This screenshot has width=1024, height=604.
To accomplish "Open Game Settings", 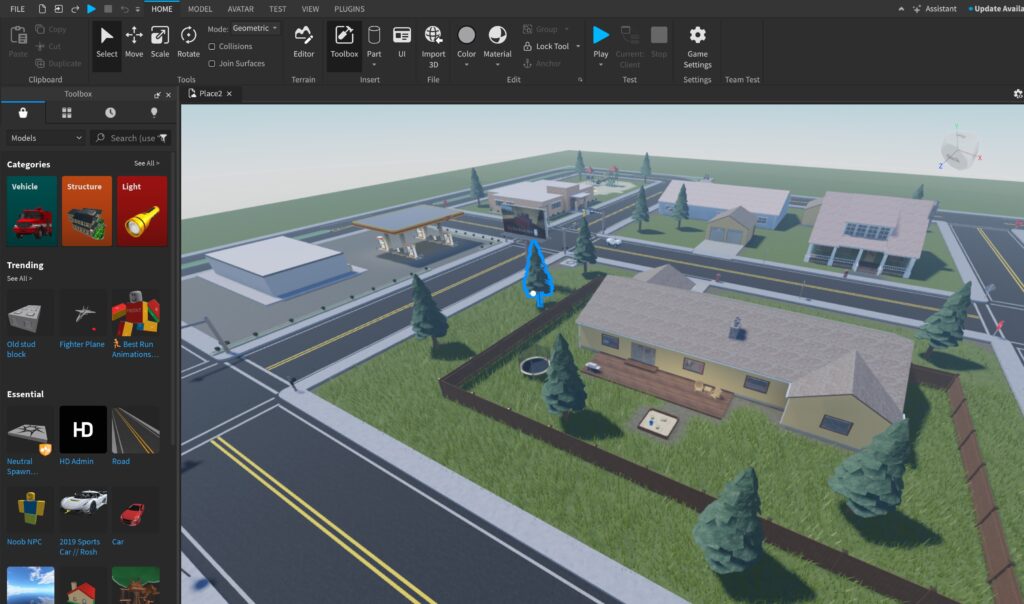I will 697,47.
